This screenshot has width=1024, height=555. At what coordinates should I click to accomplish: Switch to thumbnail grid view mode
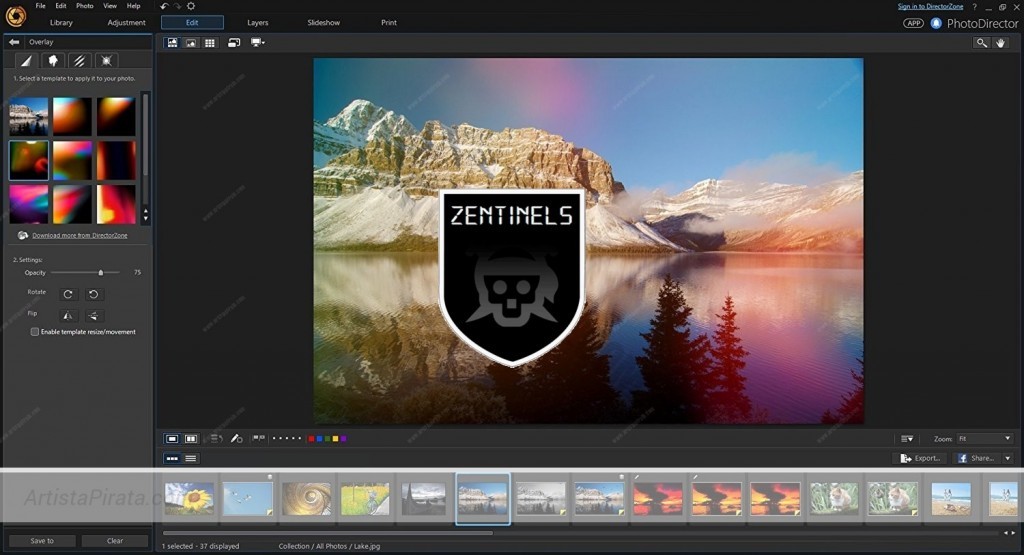pyautogui.click(x=209, y=43)
